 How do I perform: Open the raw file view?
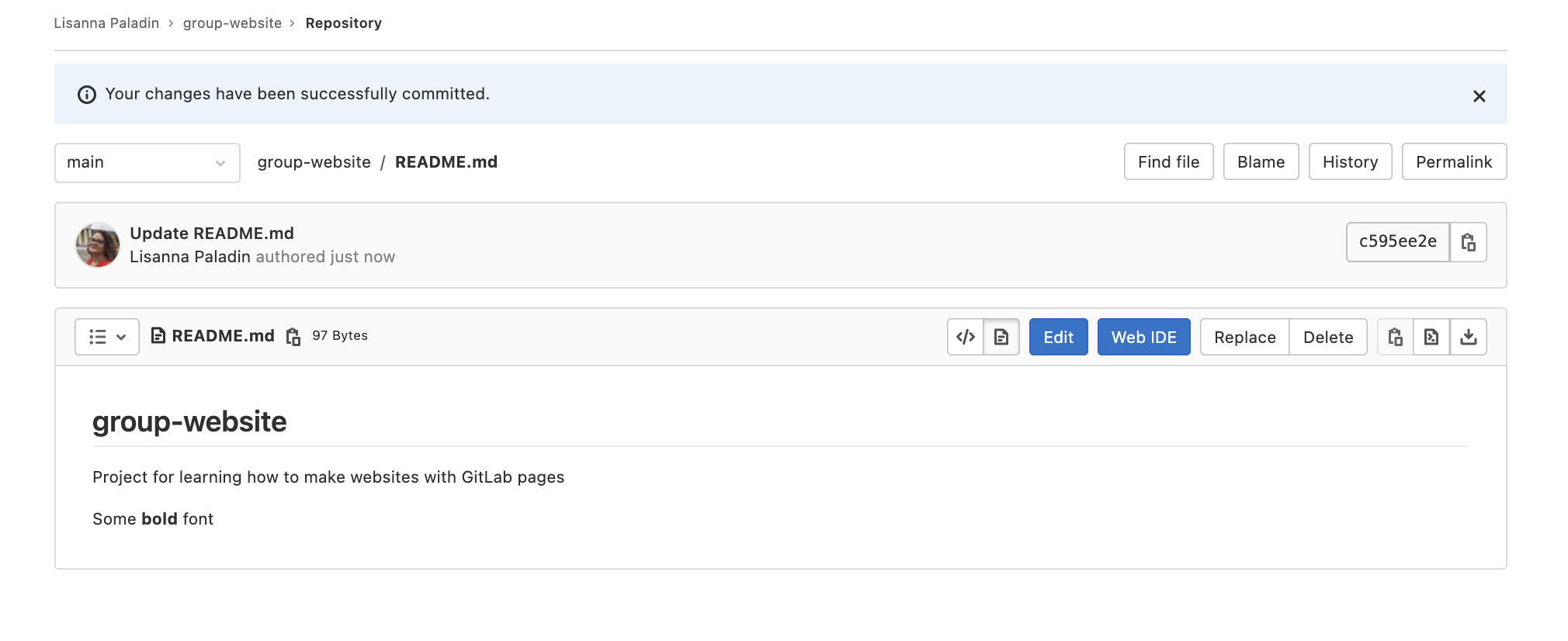point(1432,336)
